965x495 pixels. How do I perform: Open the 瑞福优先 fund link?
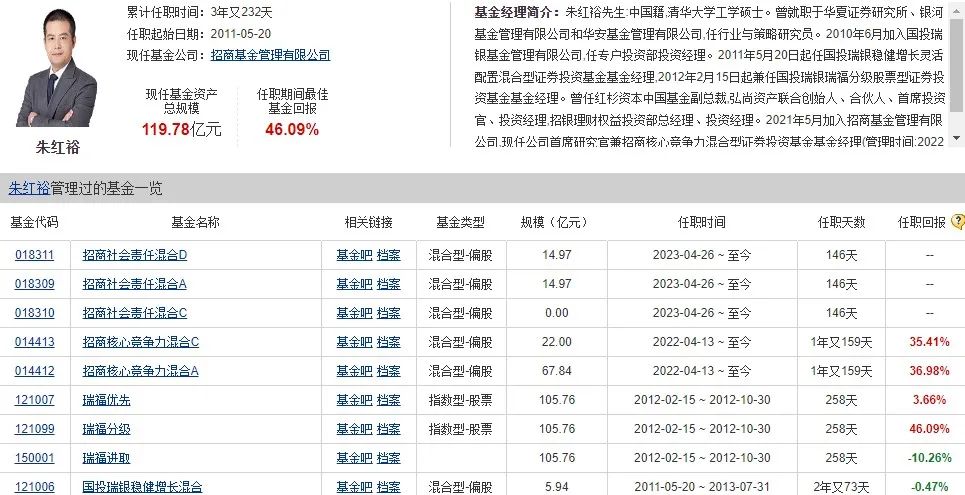(x=107, y=400)
